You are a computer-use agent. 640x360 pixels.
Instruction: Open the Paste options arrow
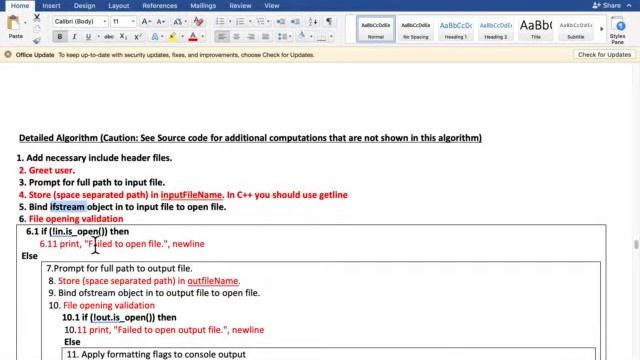[25, 23]
